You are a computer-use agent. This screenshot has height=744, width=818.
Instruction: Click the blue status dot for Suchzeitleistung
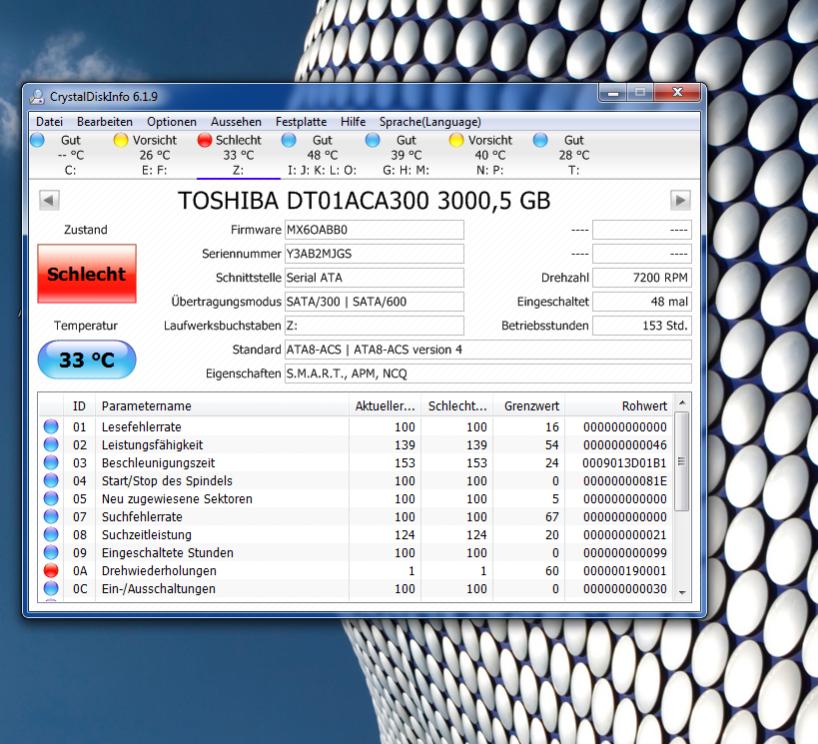[51, 534]
